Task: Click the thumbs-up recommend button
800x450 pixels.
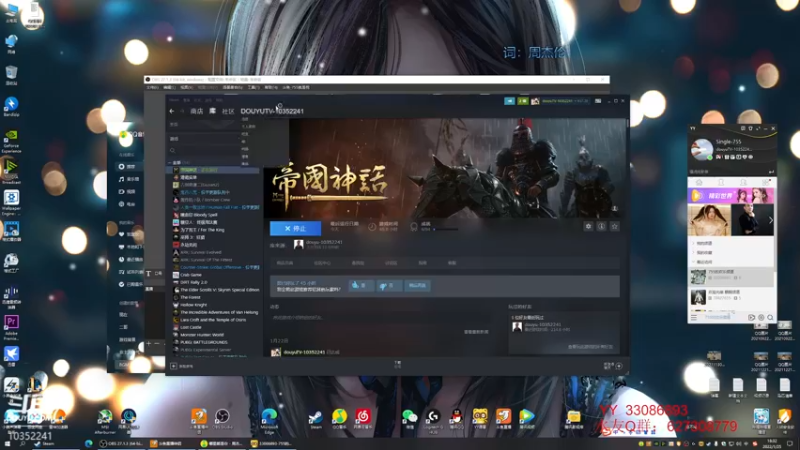Action: [361, 286]
